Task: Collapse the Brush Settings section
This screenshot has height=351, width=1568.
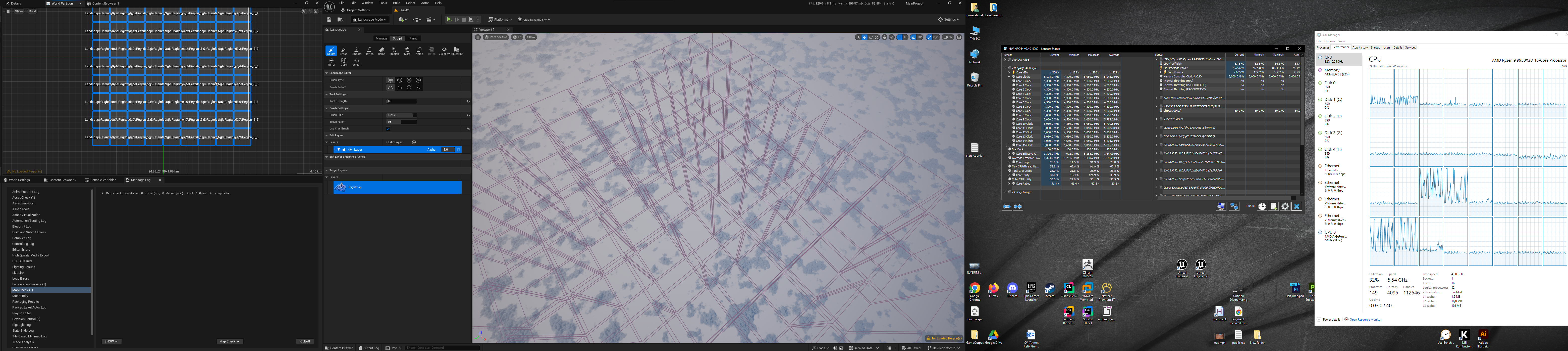Action: coord(327,108)
